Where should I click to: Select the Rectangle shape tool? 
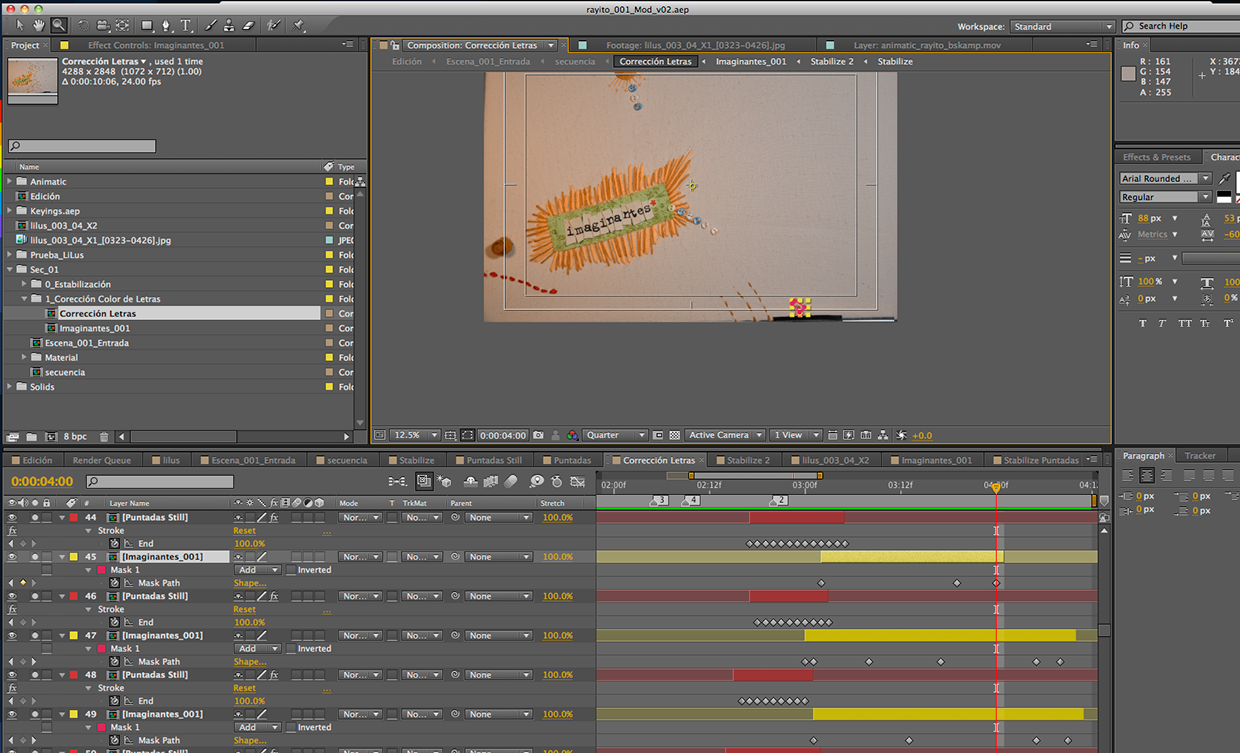click(146, 25)
